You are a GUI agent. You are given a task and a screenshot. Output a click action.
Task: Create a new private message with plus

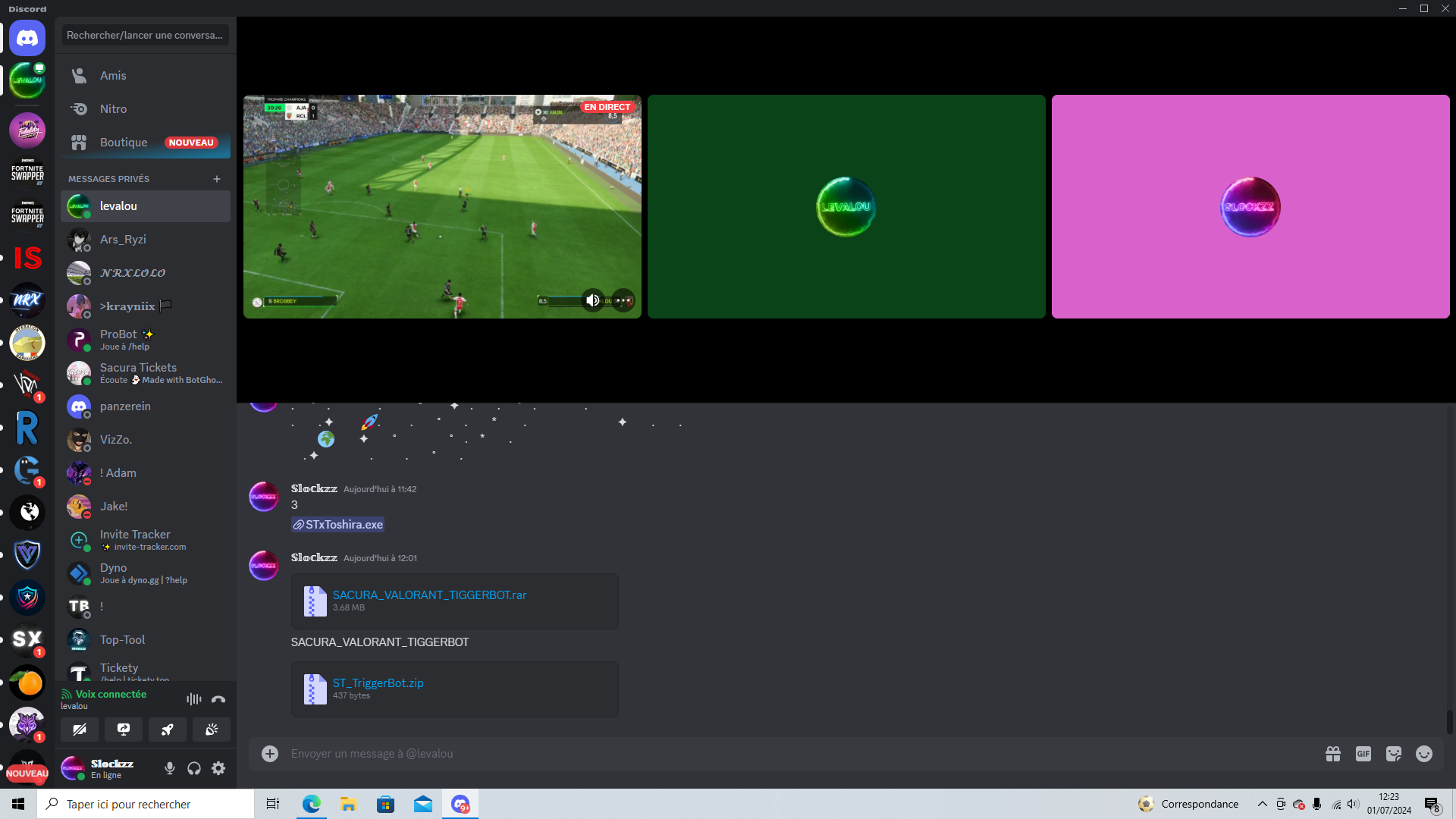[x=217, y=179]
